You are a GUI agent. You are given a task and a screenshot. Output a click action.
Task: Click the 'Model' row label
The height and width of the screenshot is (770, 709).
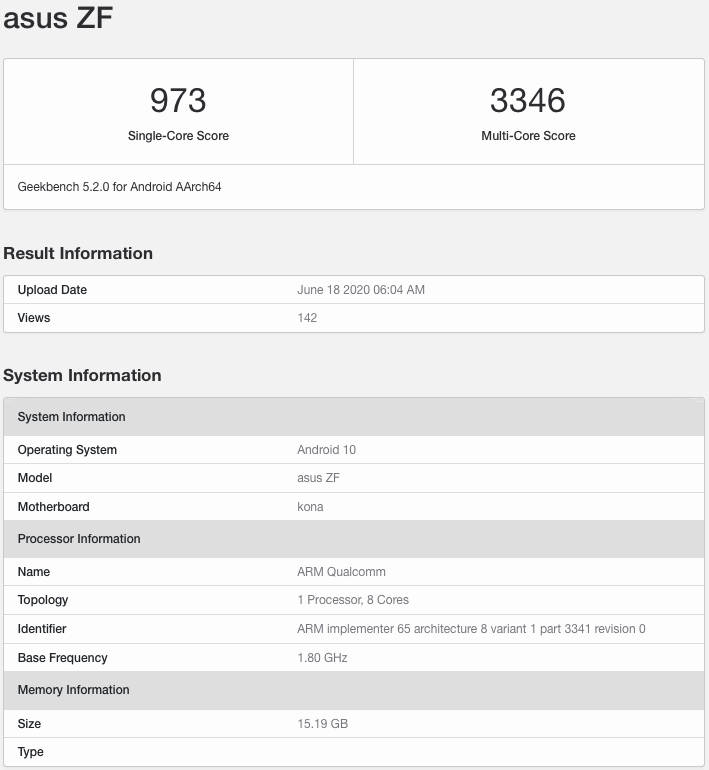tap(35, 478)
